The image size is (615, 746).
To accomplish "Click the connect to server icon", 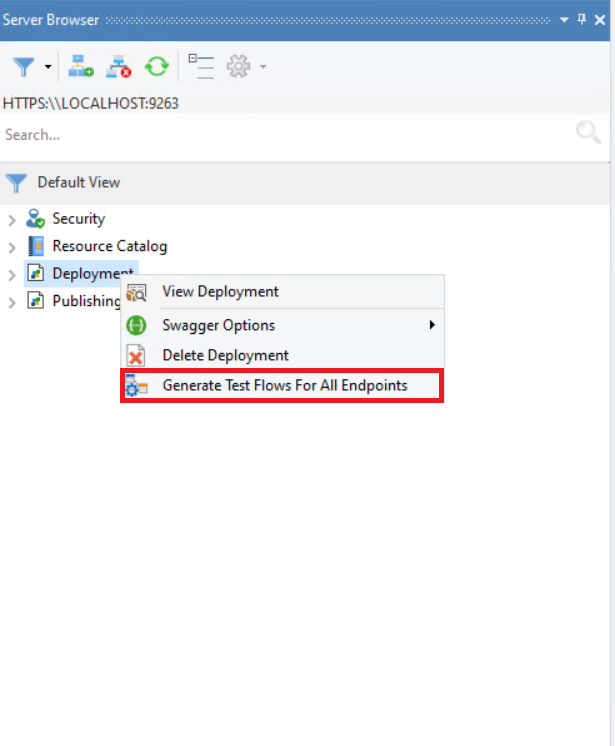I will [x=81, y=67].
